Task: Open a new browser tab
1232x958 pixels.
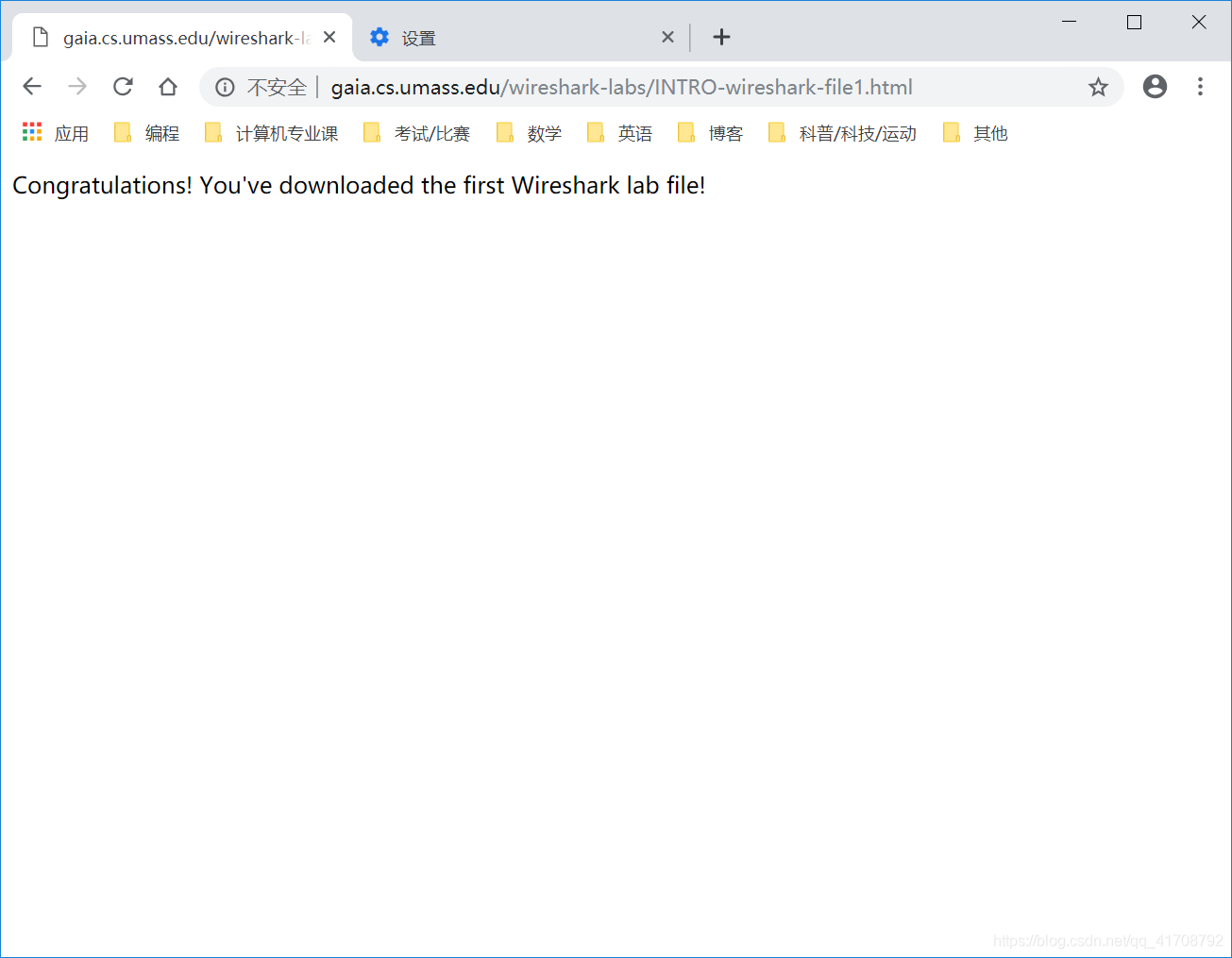Action: [721, 37]
